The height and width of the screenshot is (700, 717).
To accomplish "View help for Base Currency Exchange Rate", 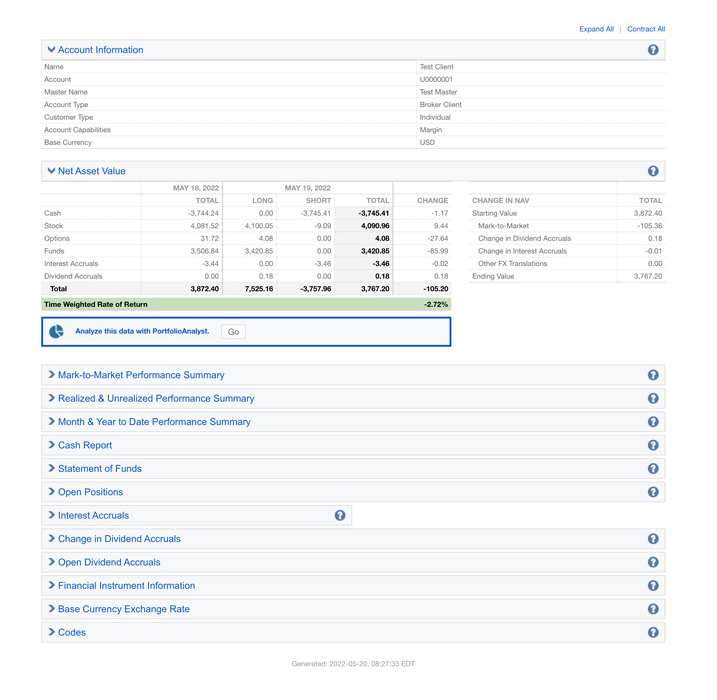I will pos(653,609).
